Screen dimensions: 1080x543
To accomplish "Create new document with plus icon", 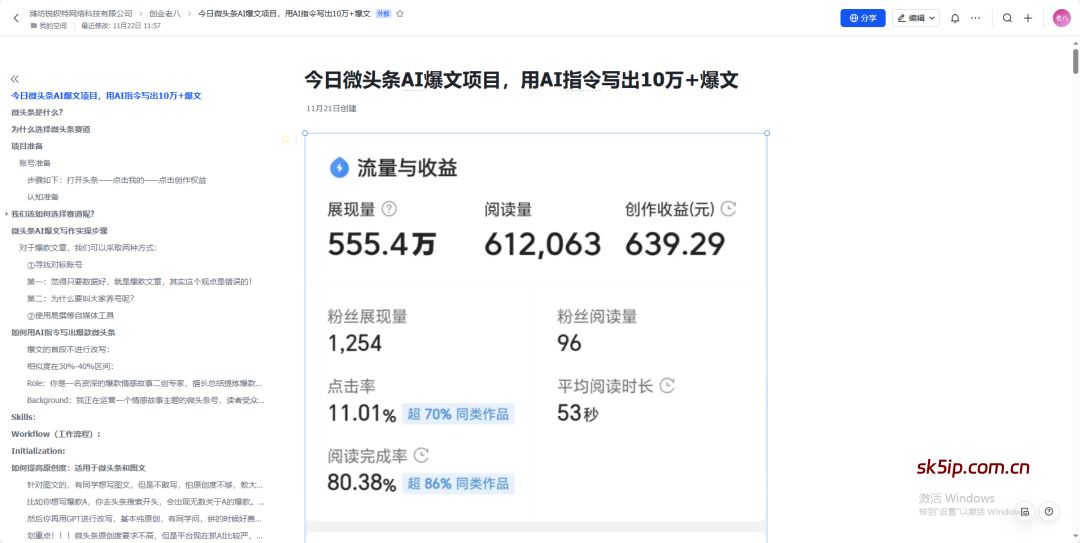I will (x=1028, y=18).
